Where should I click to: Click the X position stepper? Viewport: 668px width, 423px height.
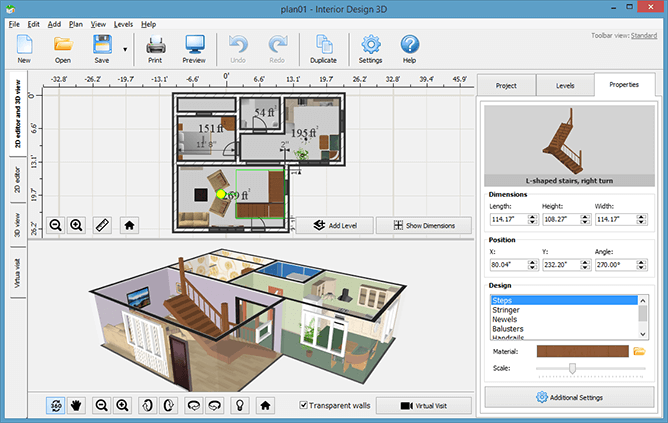click(533, 265)
